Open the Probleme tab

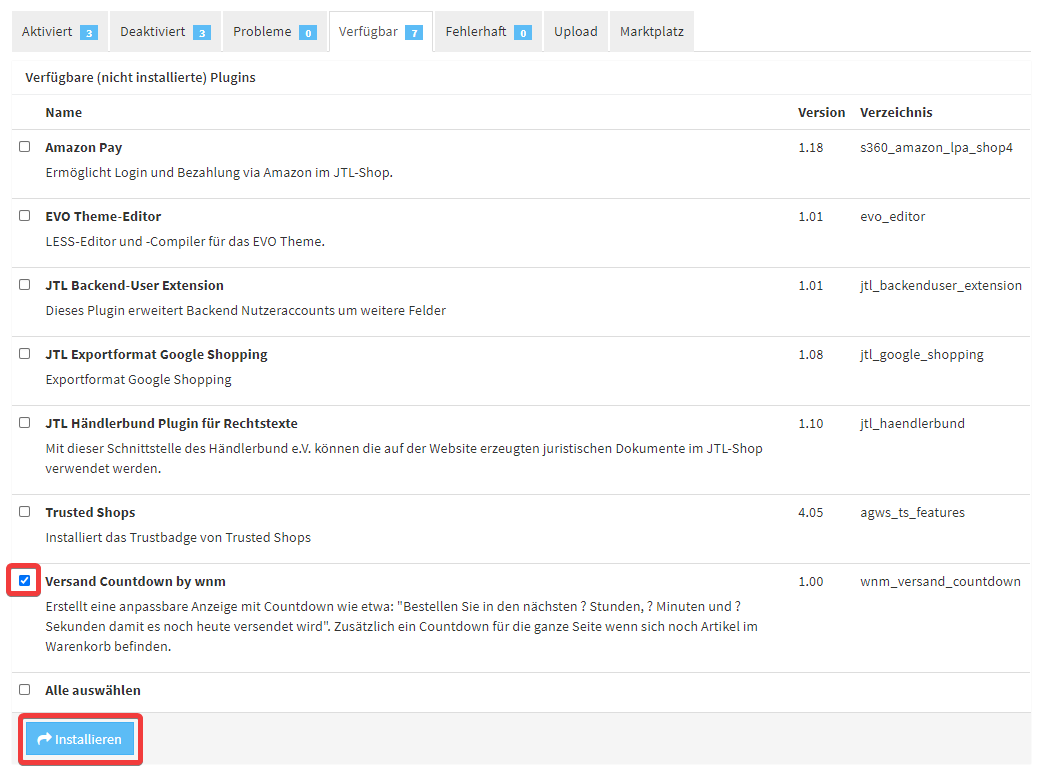(x=274, y=32)
